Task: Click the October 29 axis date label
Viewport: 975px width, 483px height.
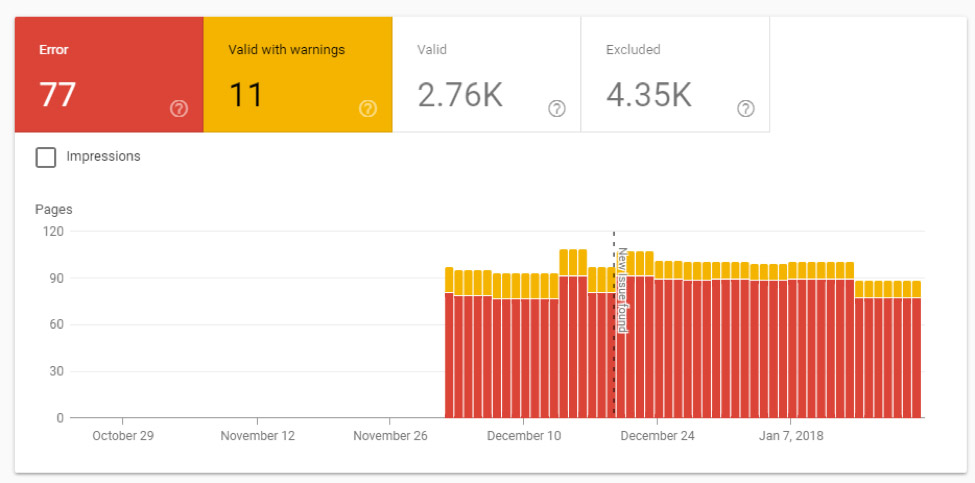Action: point(122,436)
